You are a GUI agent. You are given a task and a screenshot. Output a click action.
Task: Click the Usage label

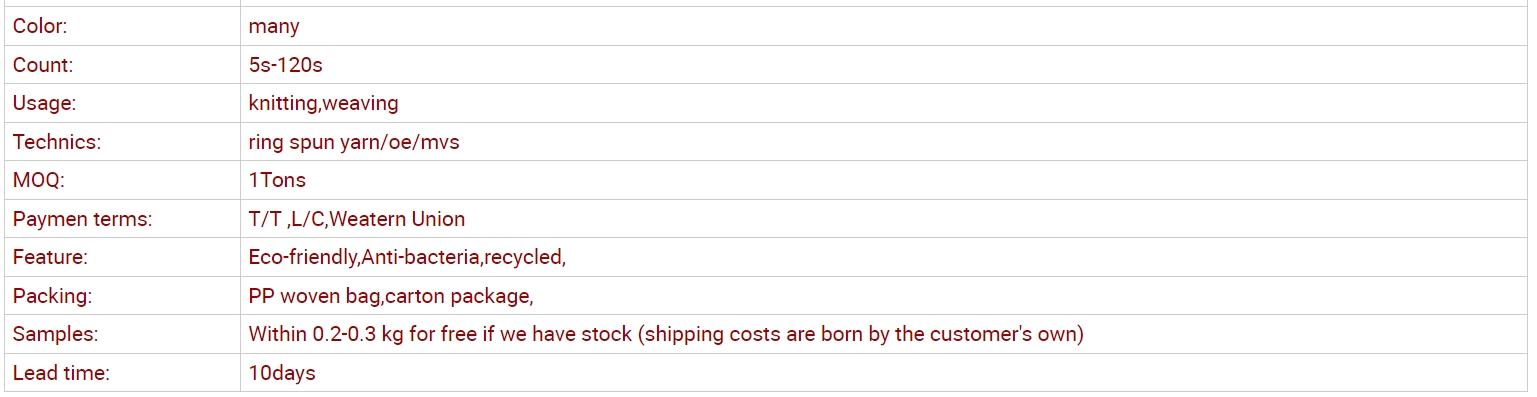(x=44, y=103)
